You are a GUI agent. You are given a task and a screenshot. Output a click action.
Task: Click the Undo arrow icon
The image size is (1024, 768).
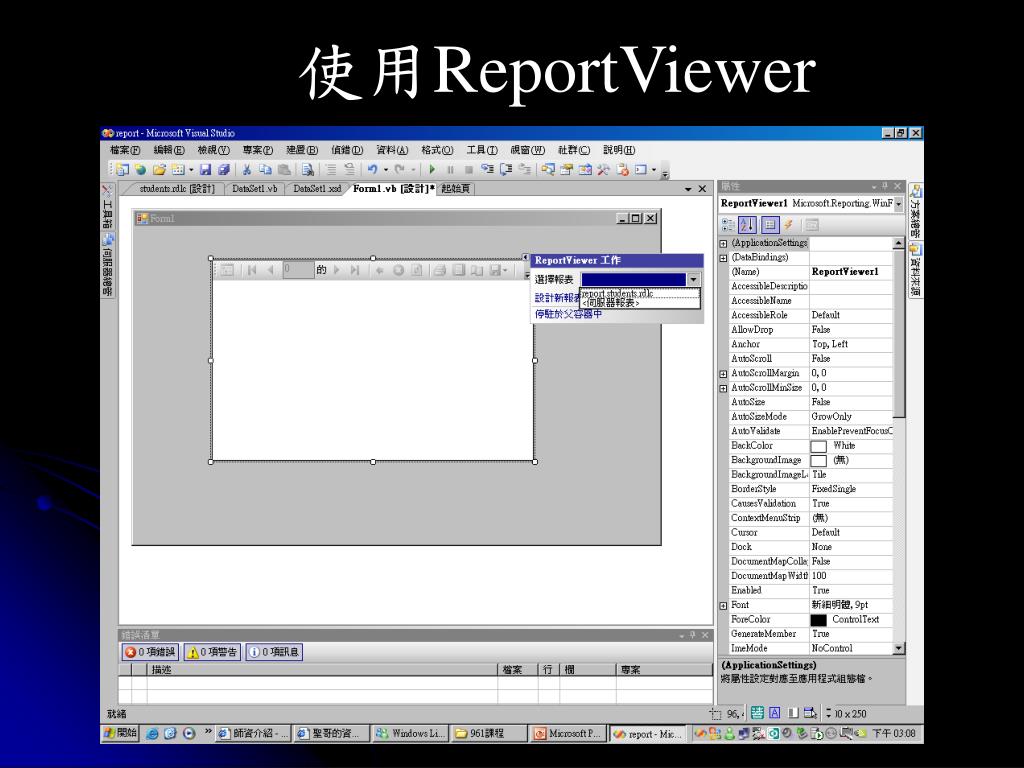point(372,170)
